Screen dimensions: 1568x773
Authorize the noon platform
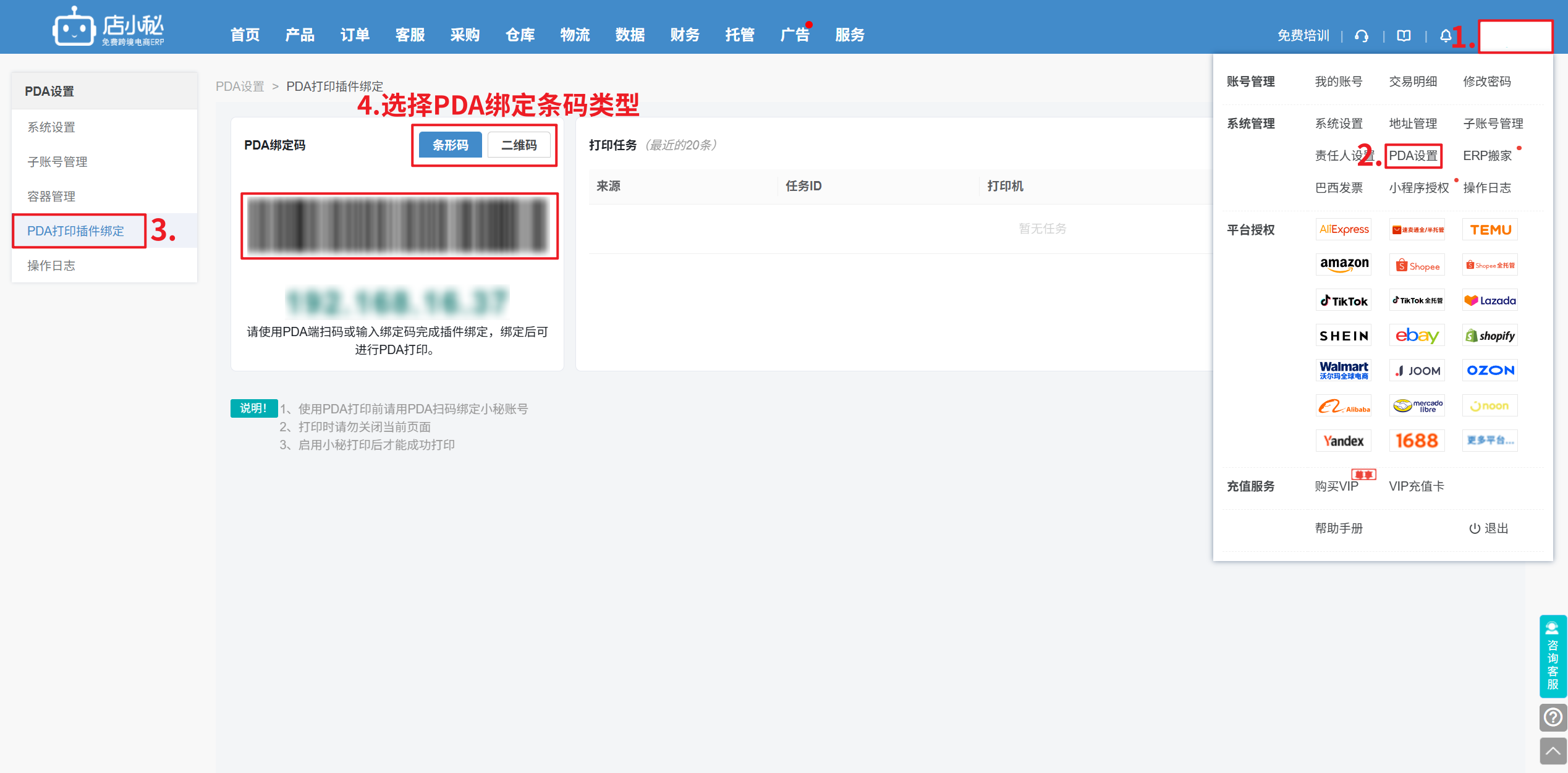pyautogui.click(x=1490, y=406)
